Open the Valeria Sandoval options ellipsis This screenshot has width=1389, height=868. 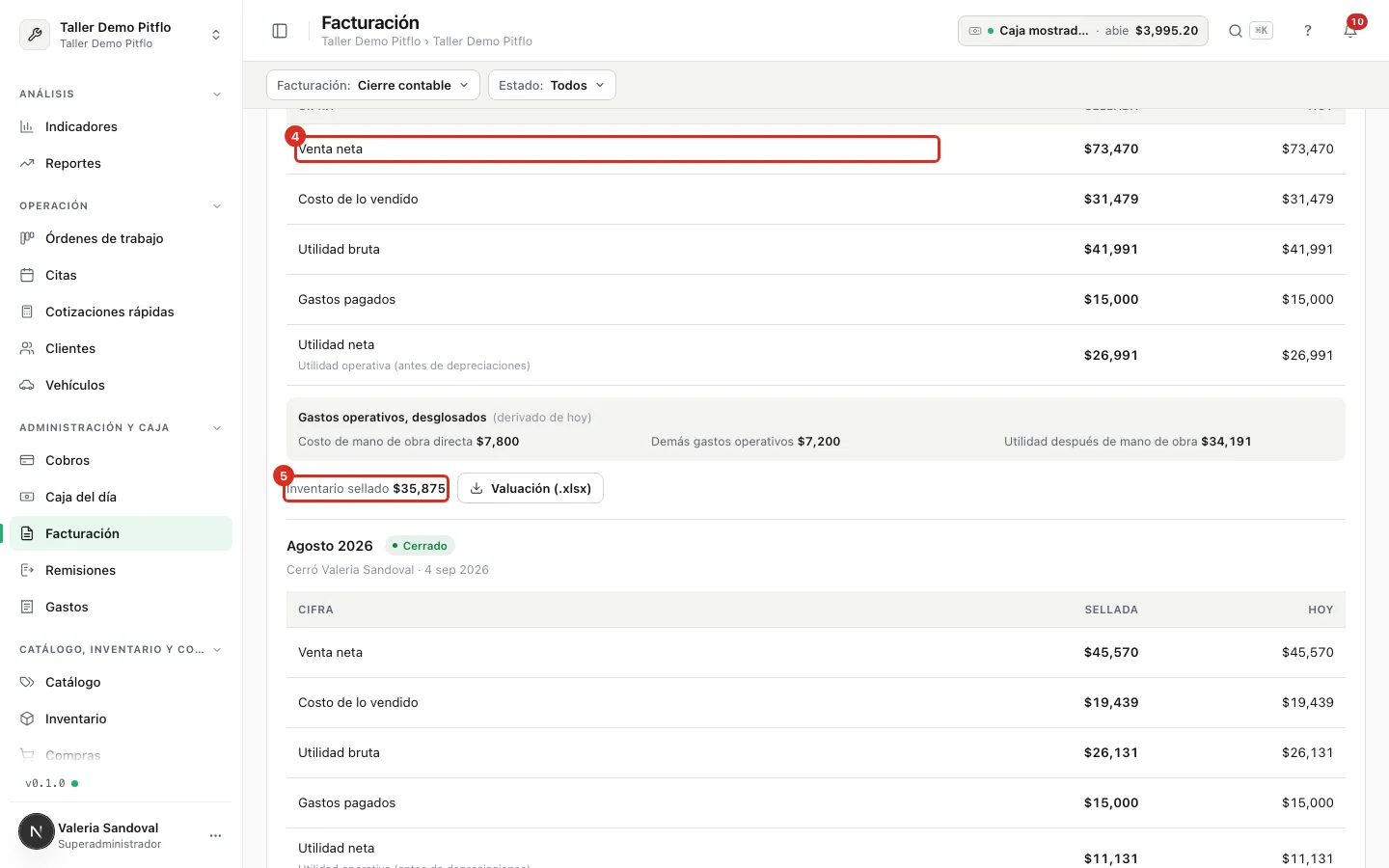[215, 835]
